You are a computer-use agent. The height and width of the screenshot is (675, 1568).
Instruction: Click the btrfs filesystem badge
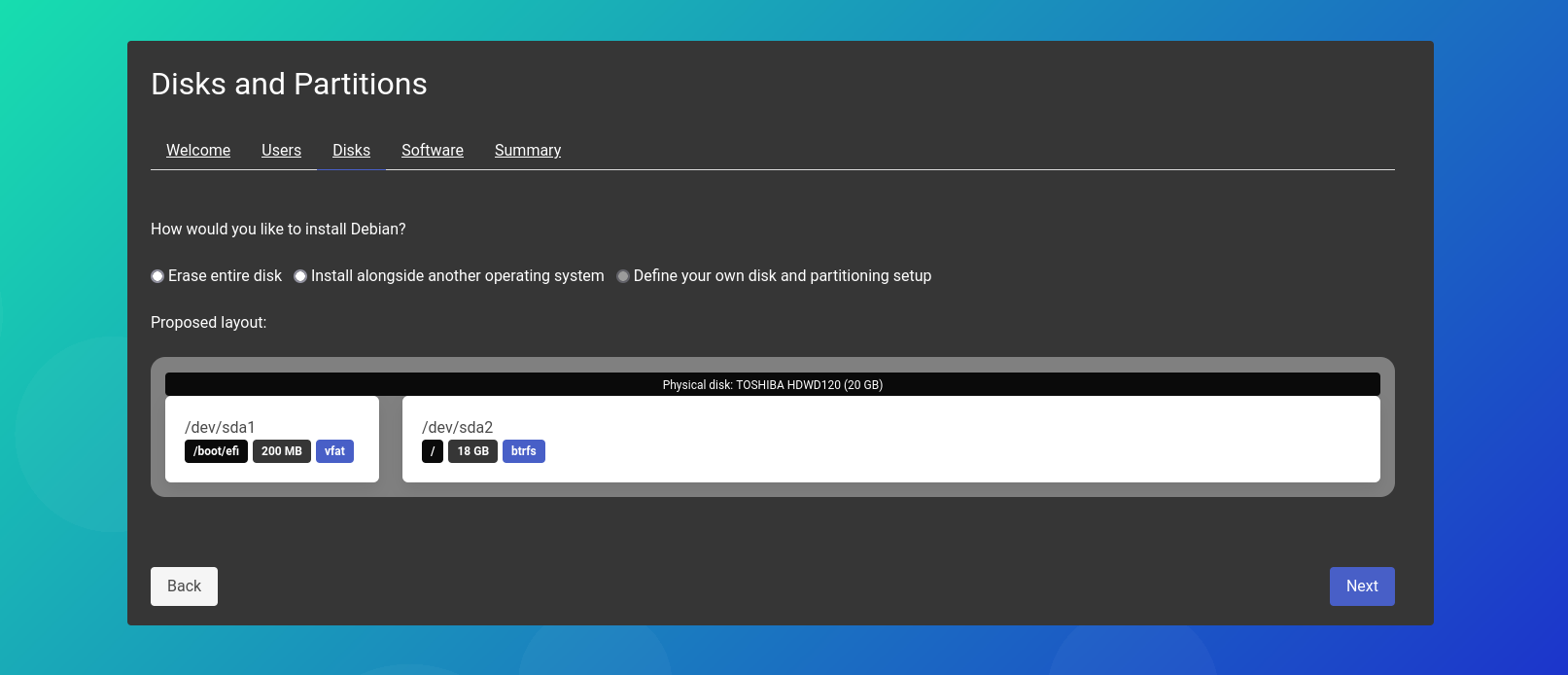524,451
